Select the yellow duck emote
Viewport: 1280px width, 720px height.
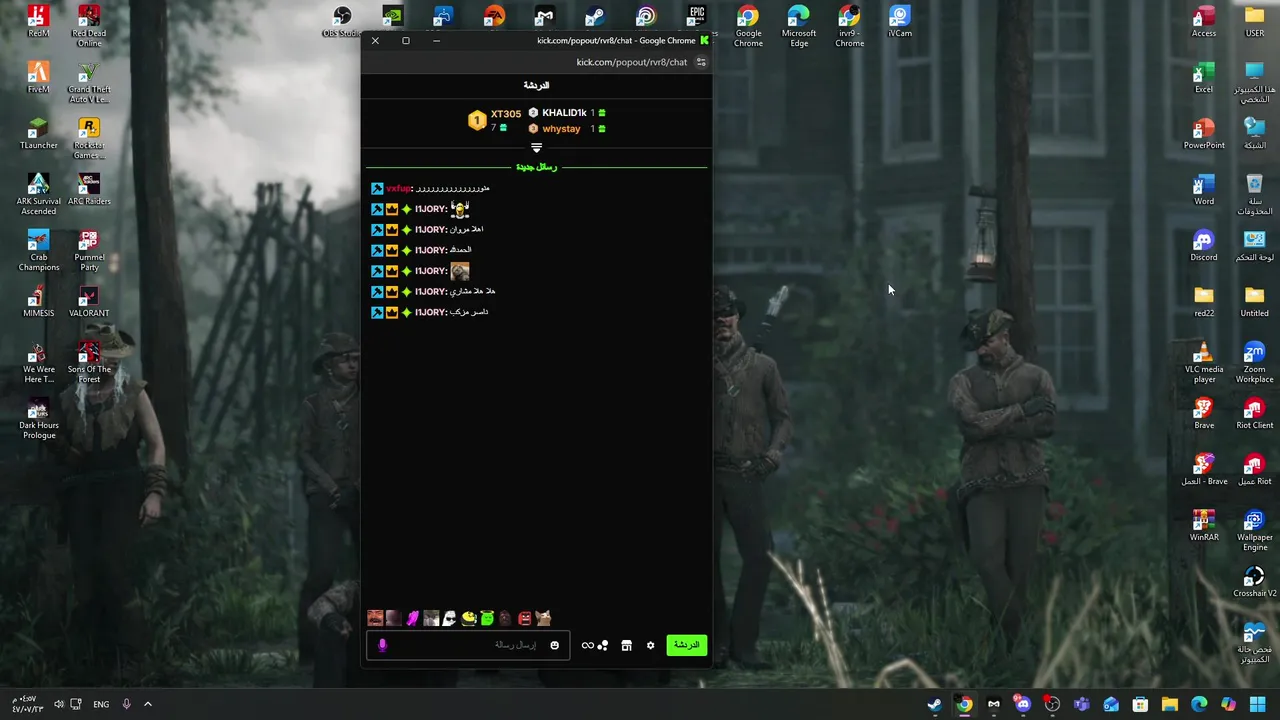pyautogui.click(x=468, y=618)
